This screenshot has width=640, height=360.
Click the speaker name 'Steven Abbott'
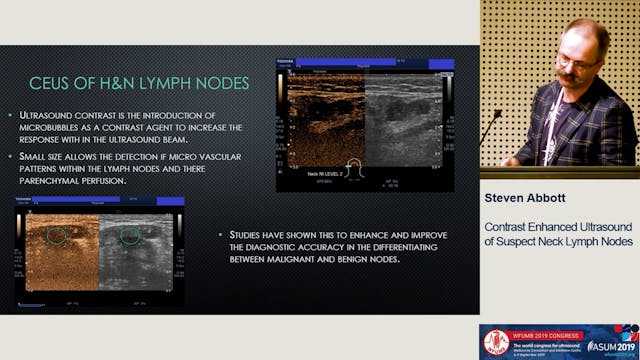pyautogui.click(x=524, y=198)
